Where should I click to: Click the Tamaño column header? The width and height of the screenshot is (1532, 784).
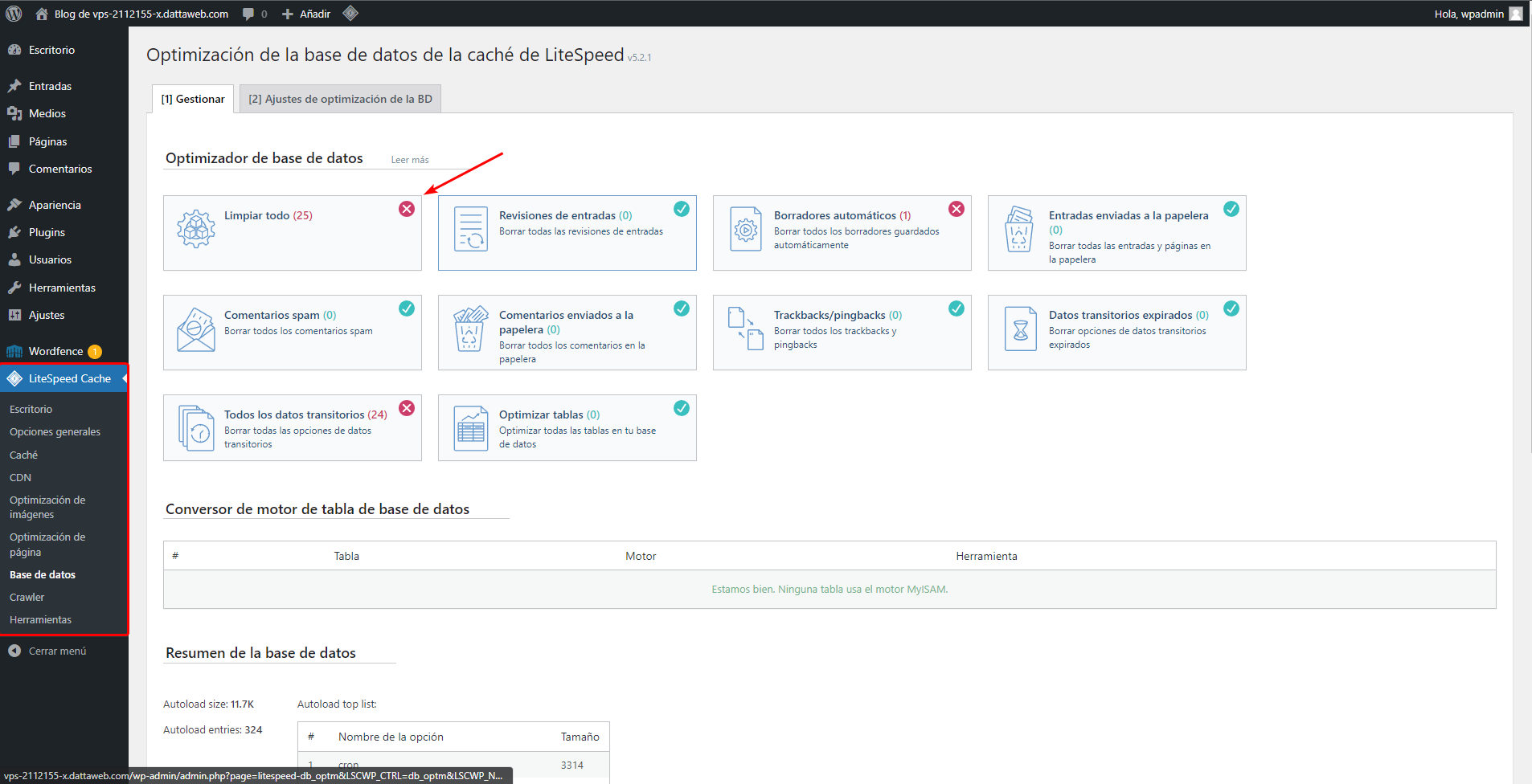[580, 737]
